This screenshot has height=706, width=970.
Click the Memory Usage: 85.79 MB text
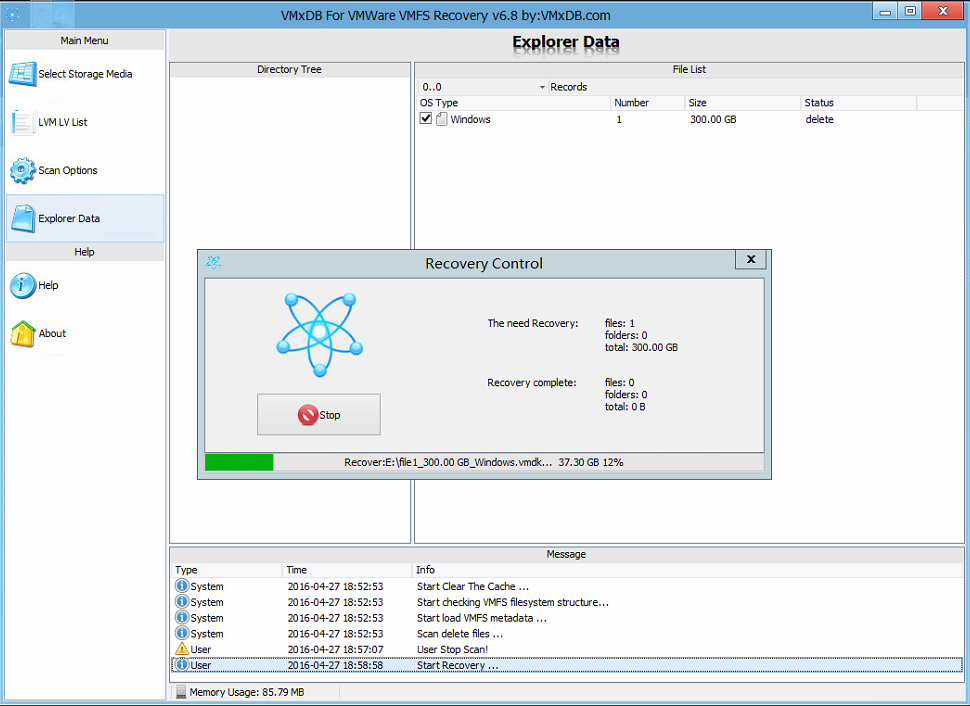pos(247,692)
